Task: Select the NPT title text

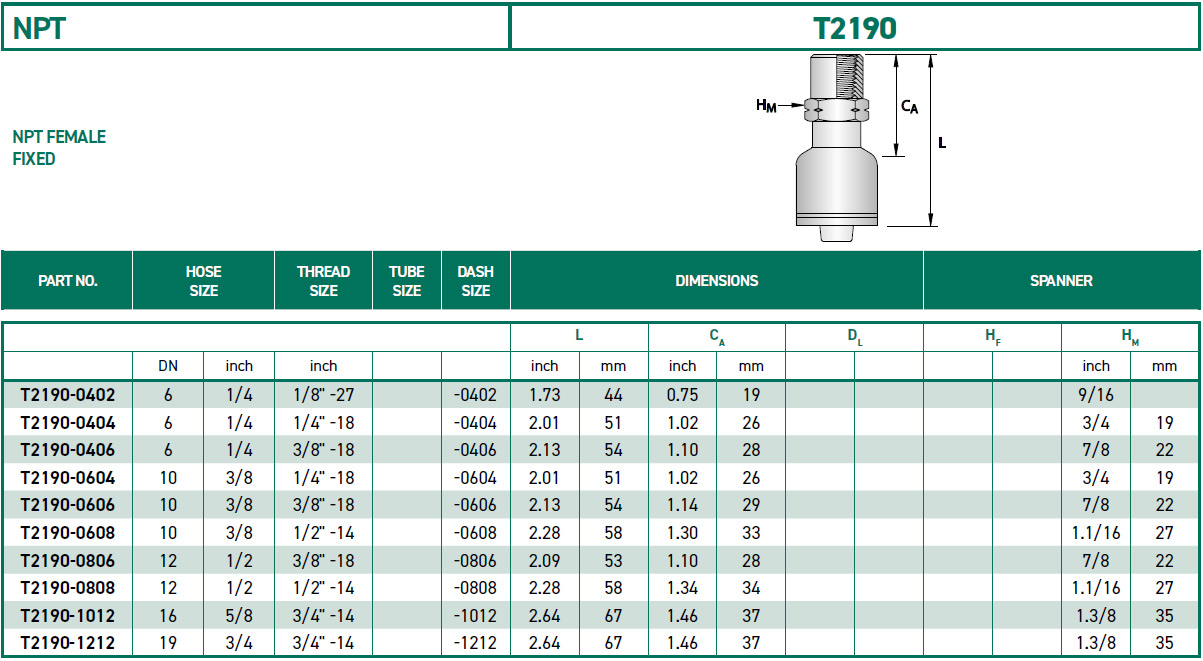Action: 40,27
